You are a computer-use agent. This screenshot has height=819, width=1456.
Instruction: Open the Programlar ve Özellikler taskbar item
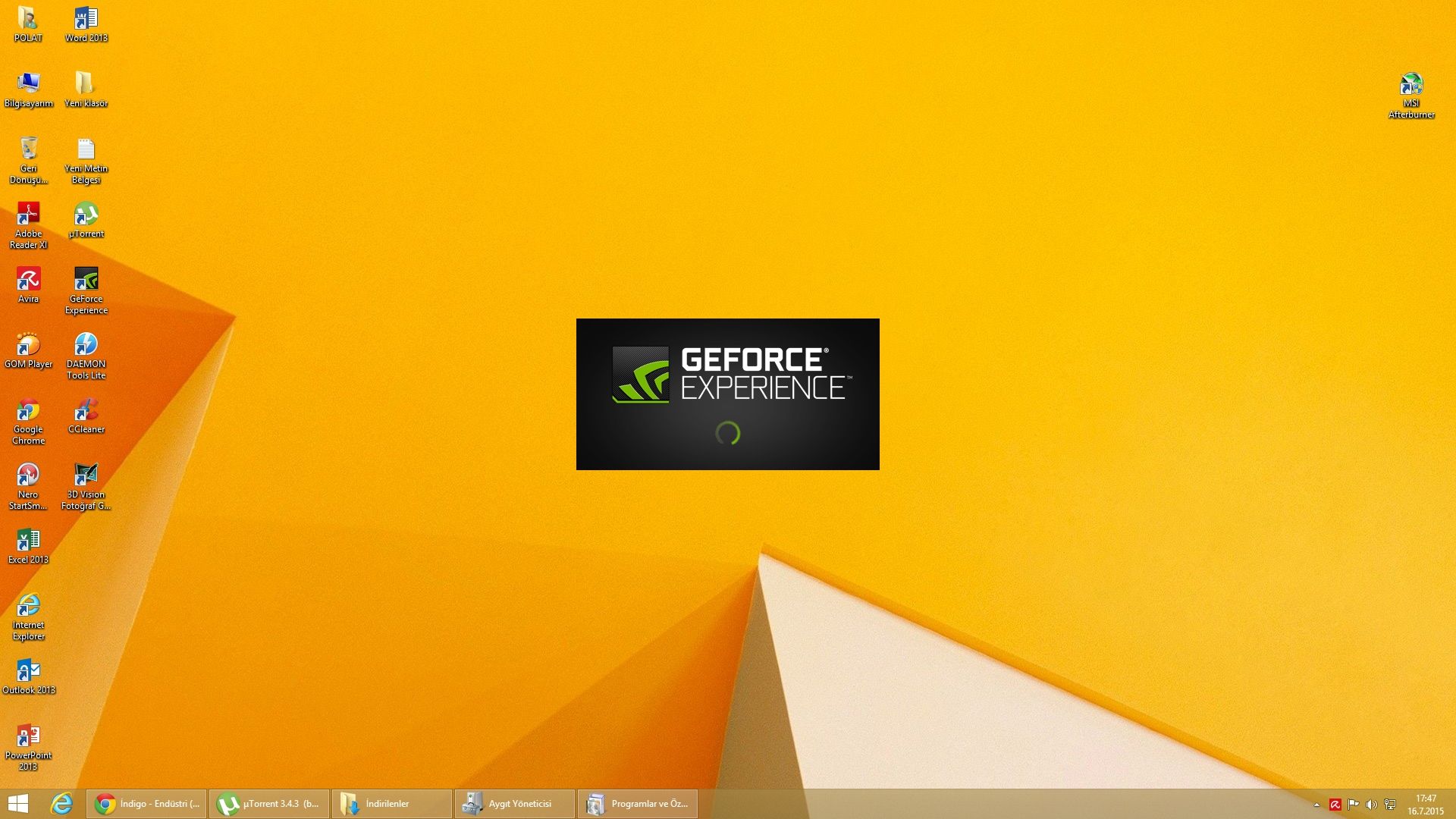click(x=637, y=804)
